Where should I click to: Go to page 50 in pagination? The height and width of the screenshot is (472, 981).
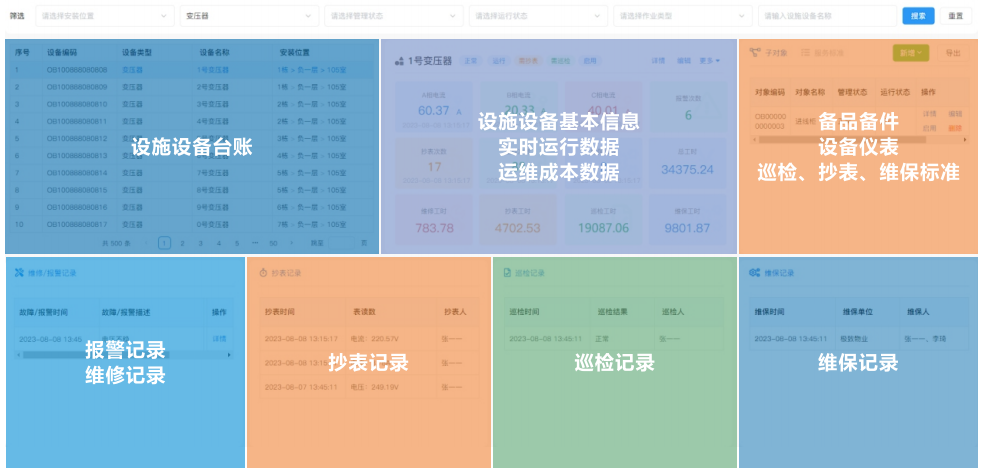pos(273,243)
